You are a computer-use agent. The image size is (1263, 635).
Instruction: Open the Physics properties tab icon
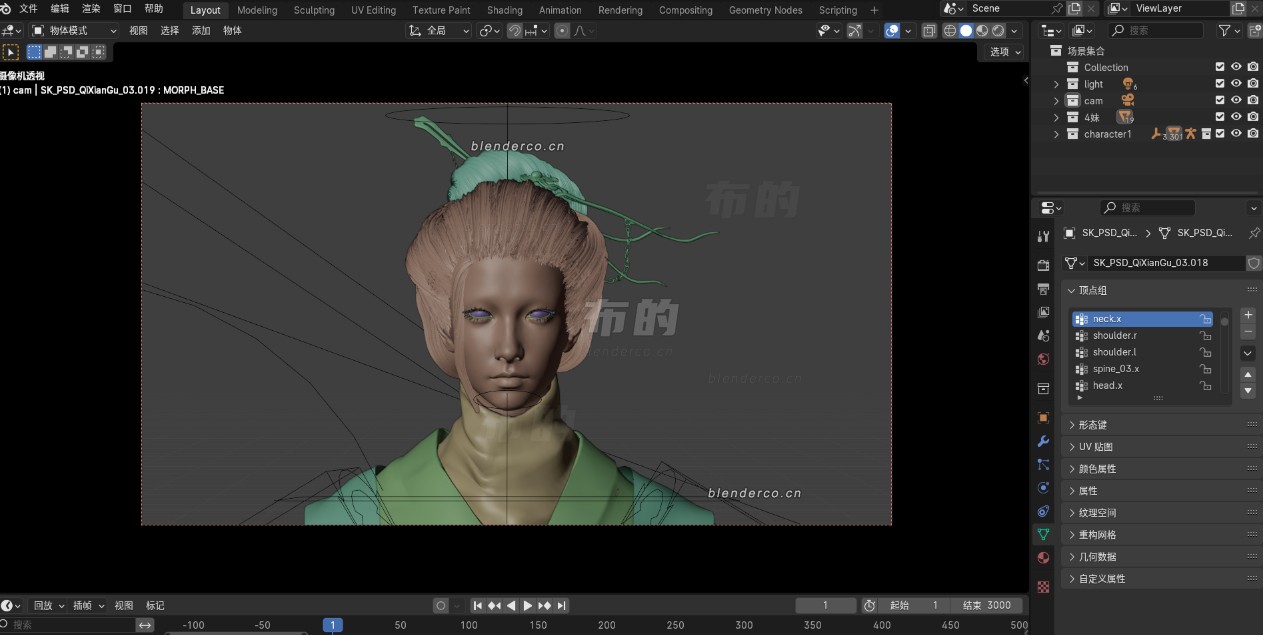tap(1043, 488)
